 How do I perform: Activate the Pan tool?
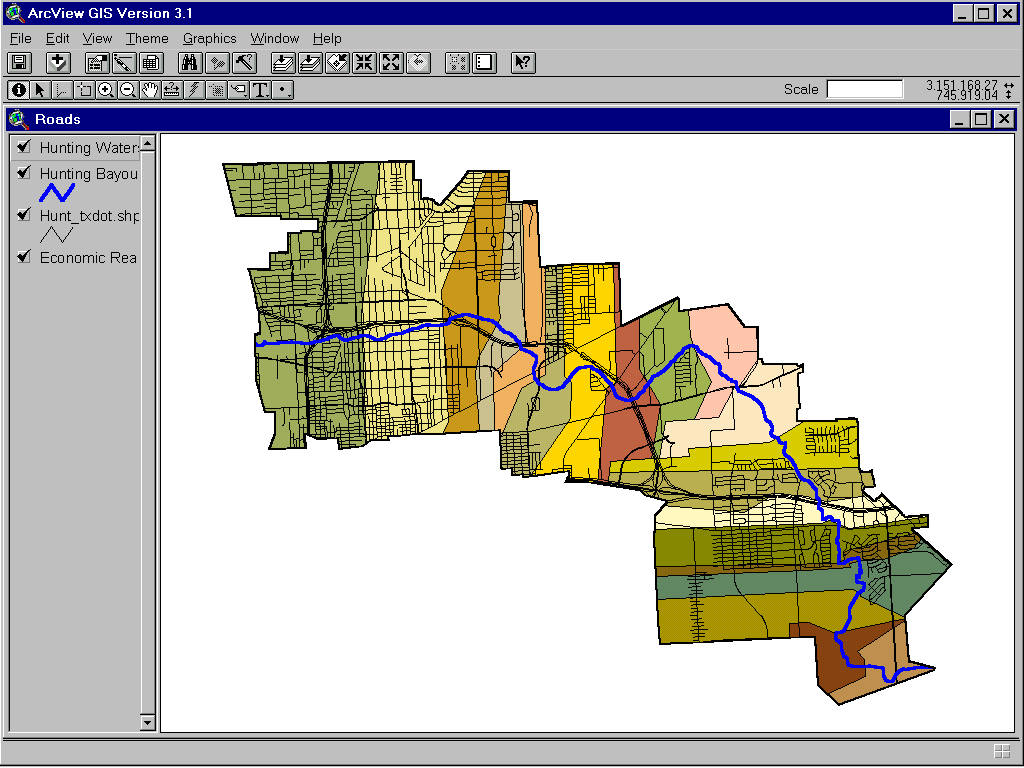pos(150,89)
